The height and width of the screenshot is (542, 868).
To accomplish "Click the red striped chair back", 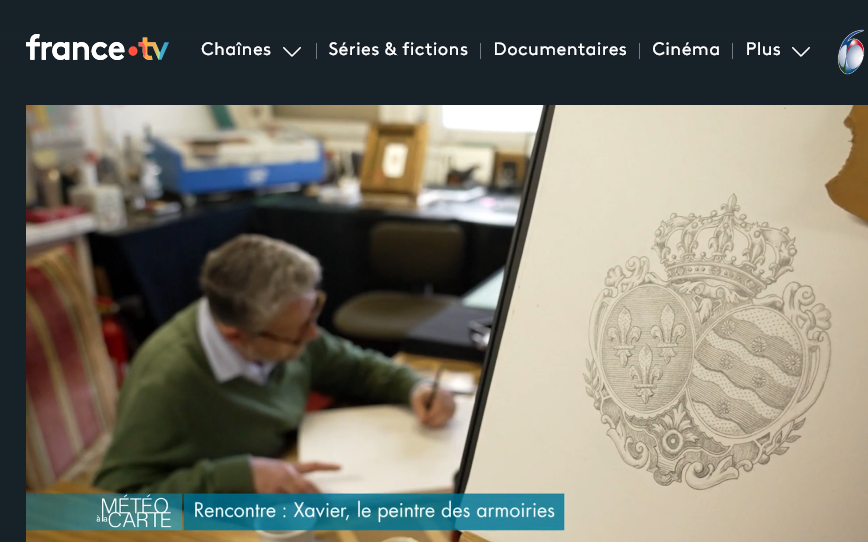I will 69,365.
